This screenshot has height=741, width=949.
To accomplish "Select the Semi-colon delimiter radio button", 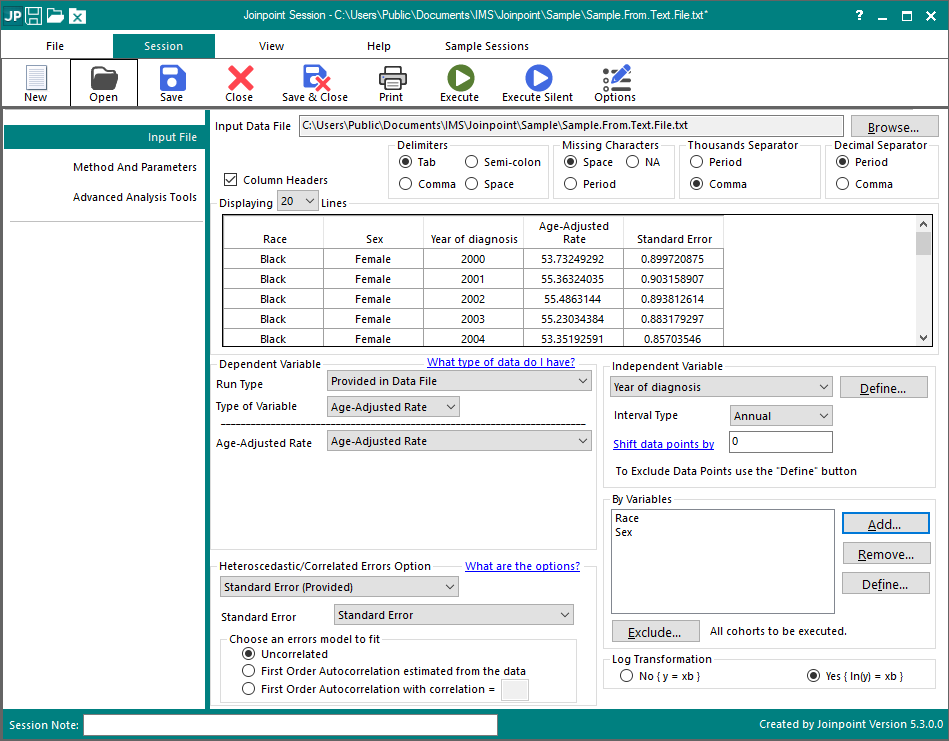I will [x=472, y=162].
